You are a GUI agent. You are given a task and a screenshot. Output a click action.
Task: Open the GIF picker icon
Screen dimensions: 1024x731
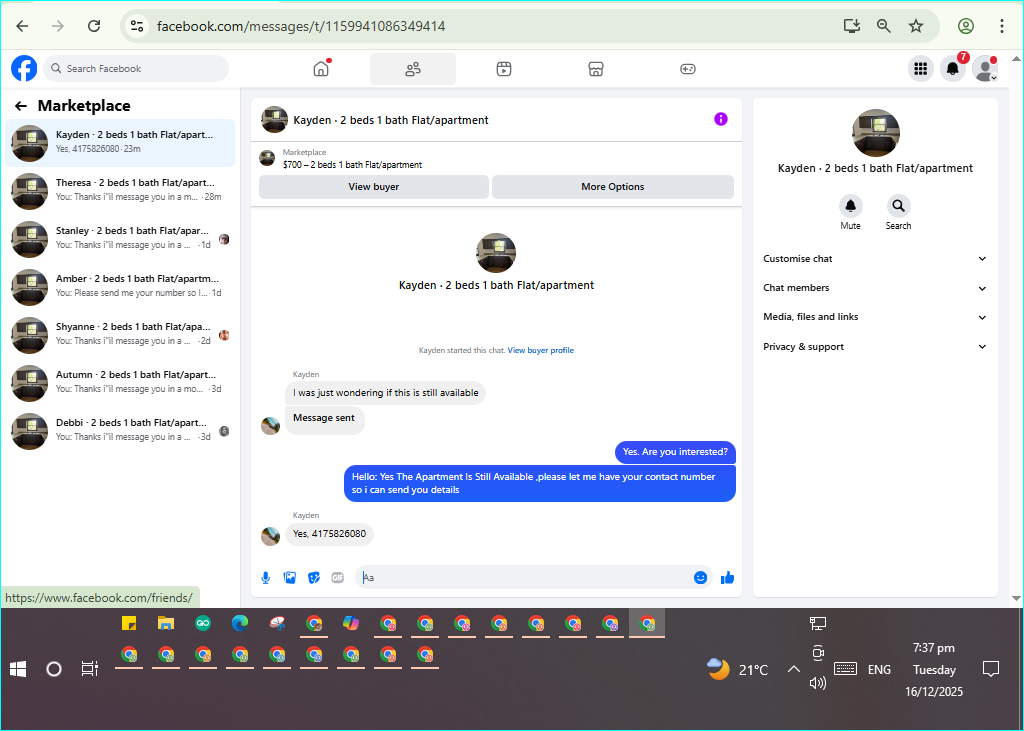[338, 577]
